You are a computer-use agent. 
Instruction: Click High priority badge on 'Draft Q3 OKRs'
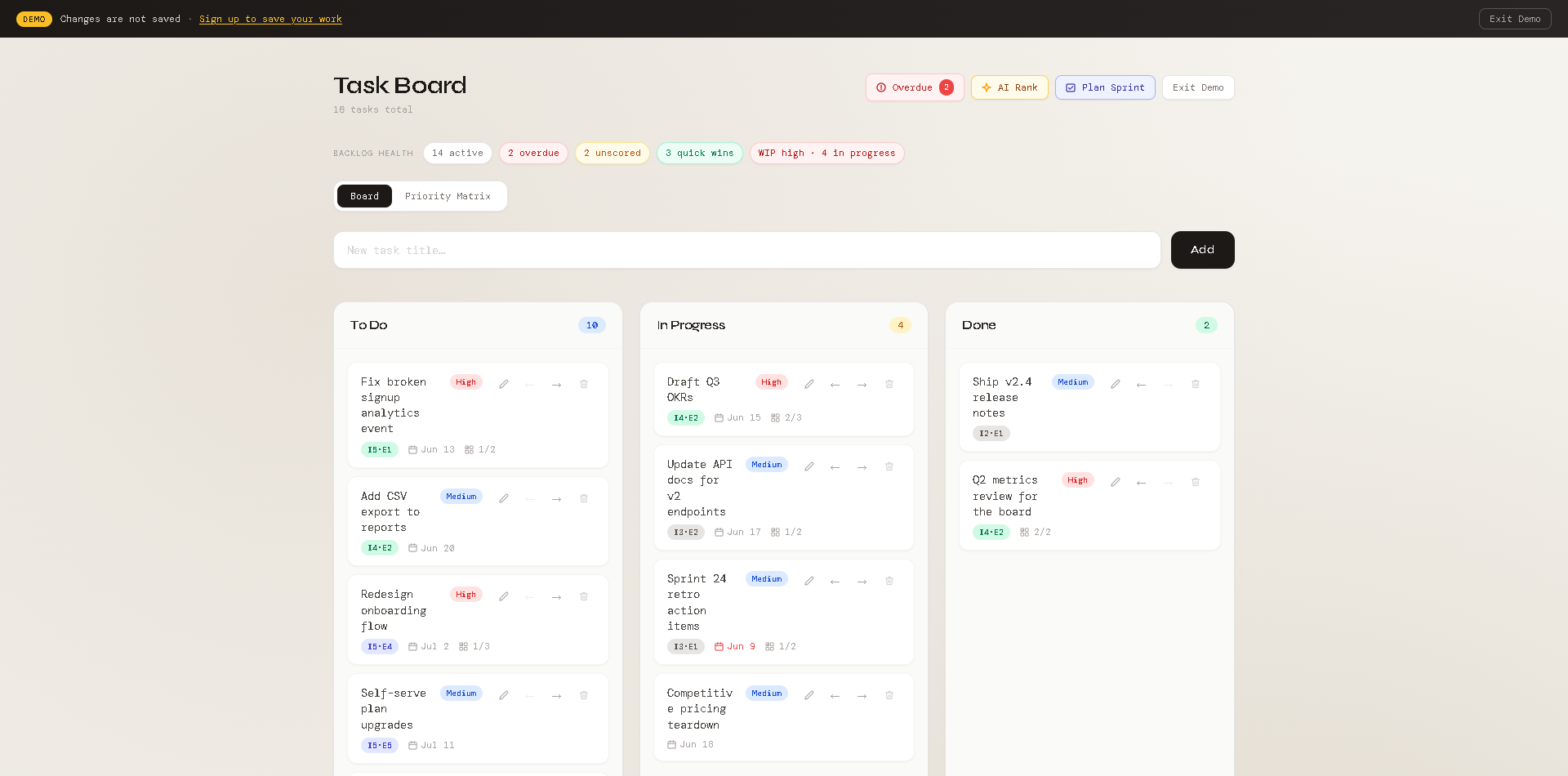pos(771,382)
